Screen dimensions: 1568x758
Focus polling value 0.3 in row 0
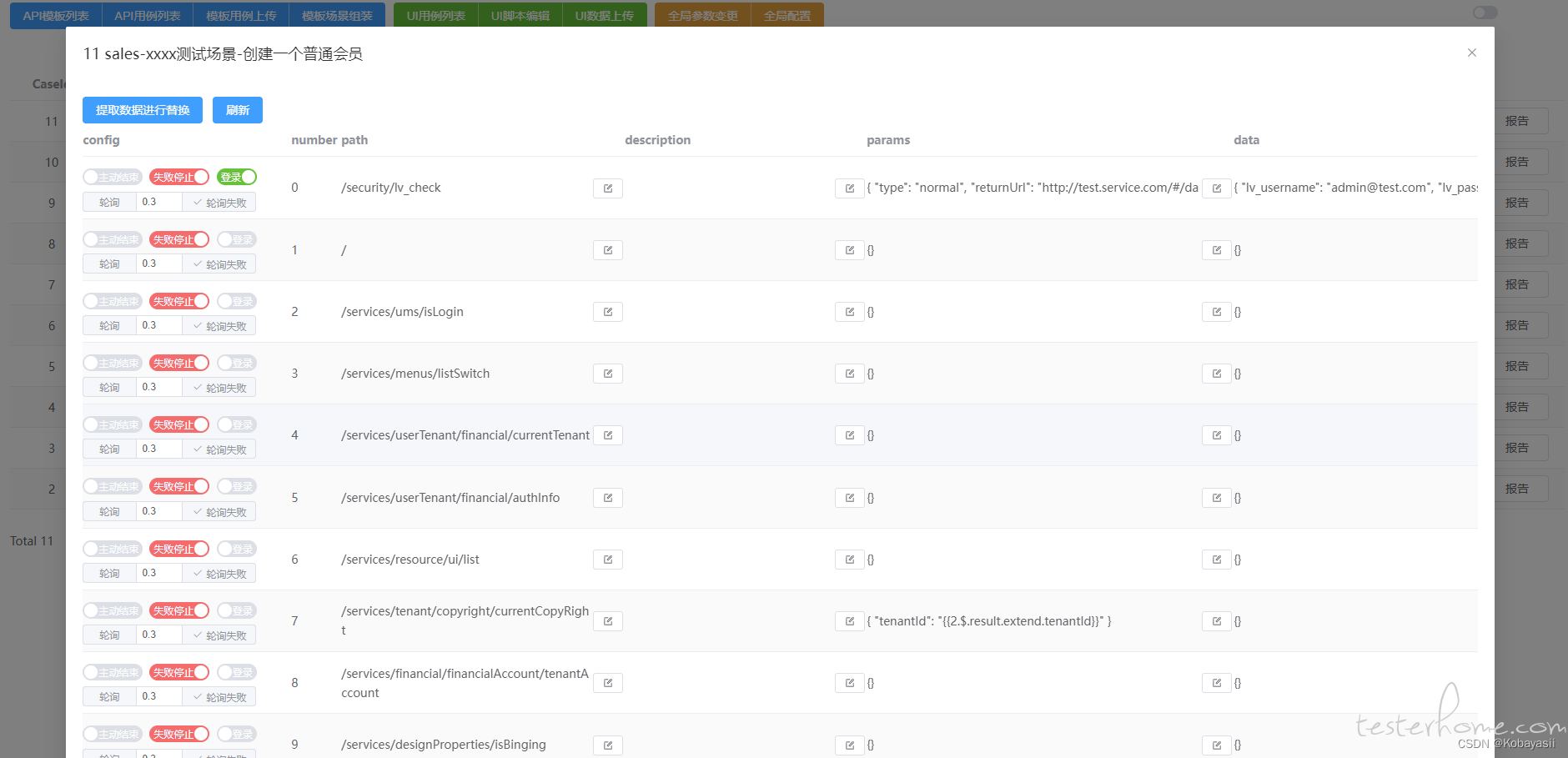pos(159,203)
